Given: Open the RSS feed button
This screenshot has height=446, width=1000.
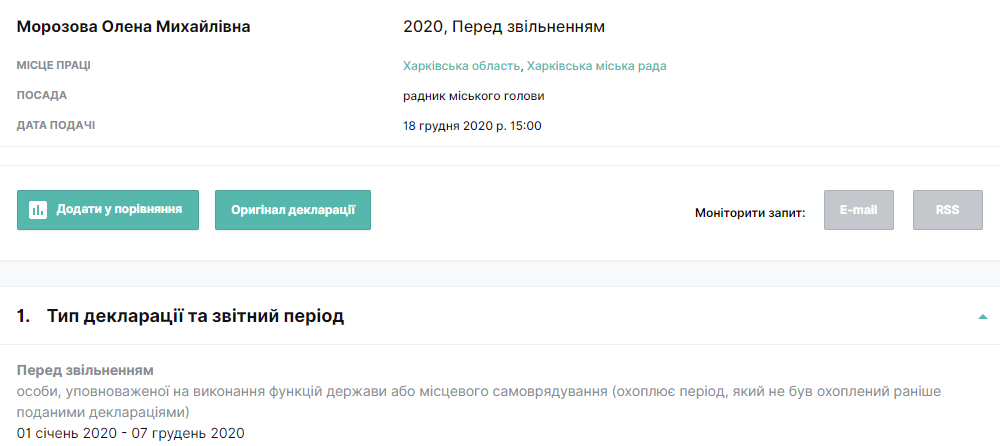Looking at the screenshot, I should click(x=947, y=210).
